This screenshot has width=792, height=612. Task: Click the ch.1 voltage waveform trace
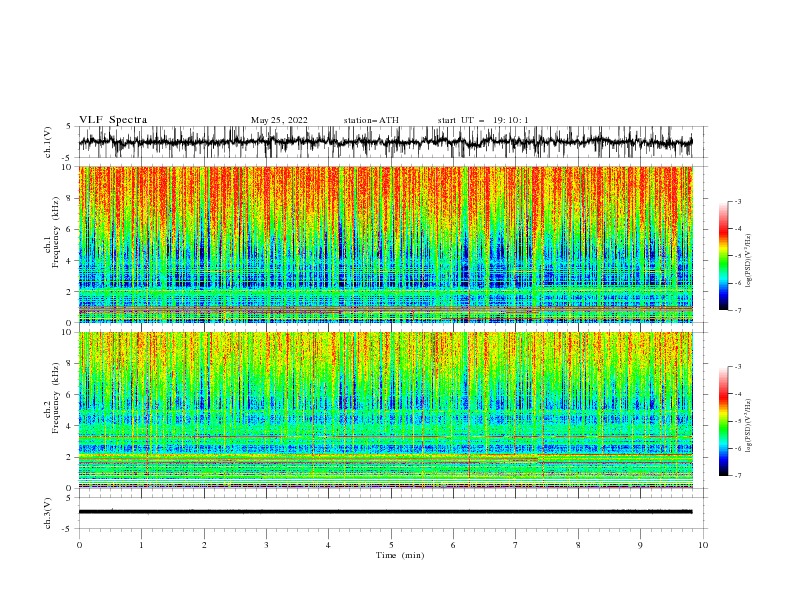tap(385, 142)
